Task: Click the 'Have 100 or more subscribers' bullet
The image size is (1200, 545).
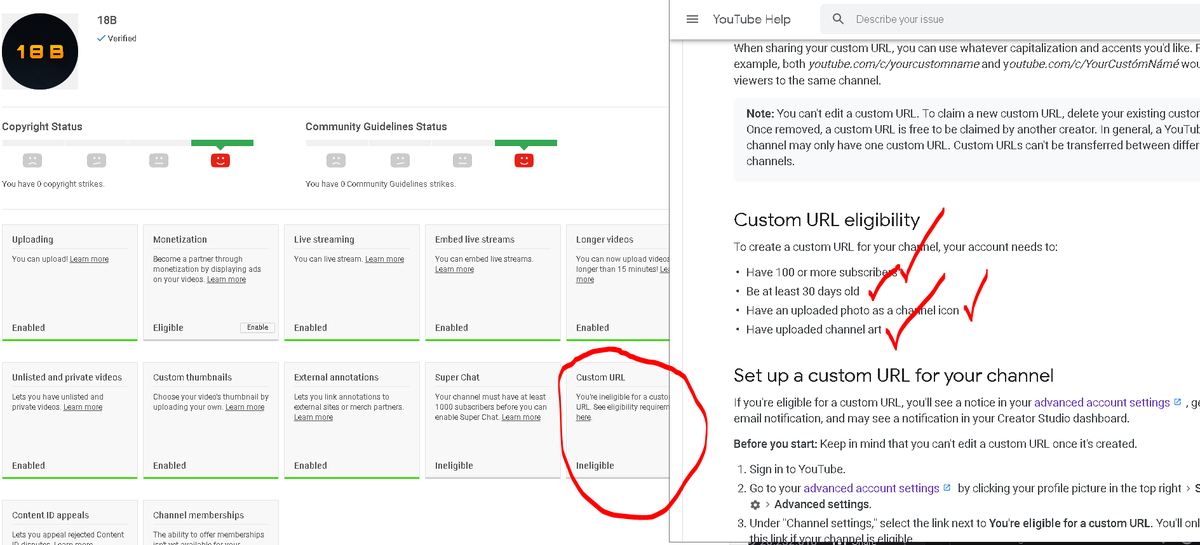Action: [x=821, y=272]
